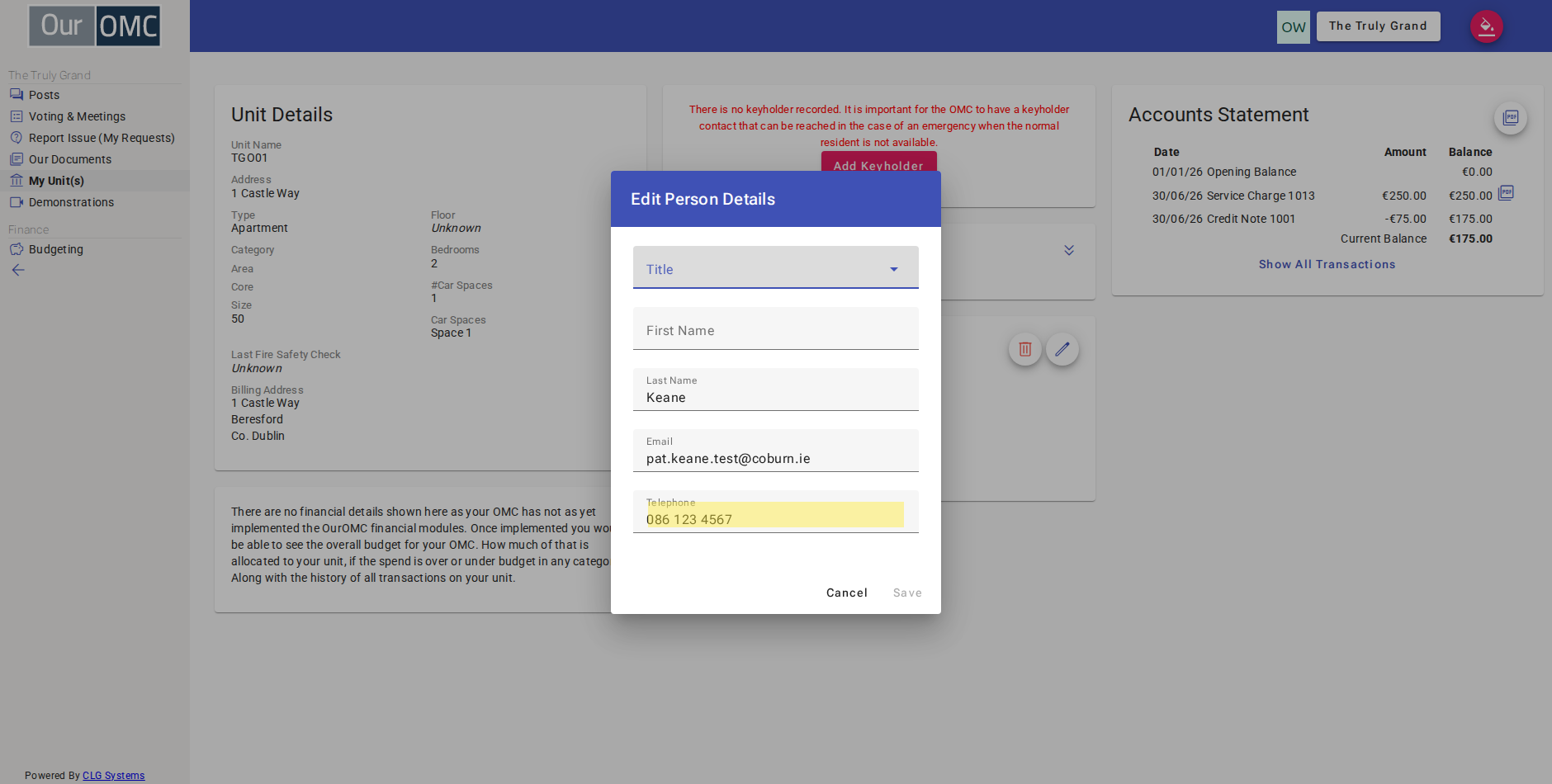Click the Our Documents icon
Image resolution: width=1552 pixels, height=784 pixels.
point(17,159)
